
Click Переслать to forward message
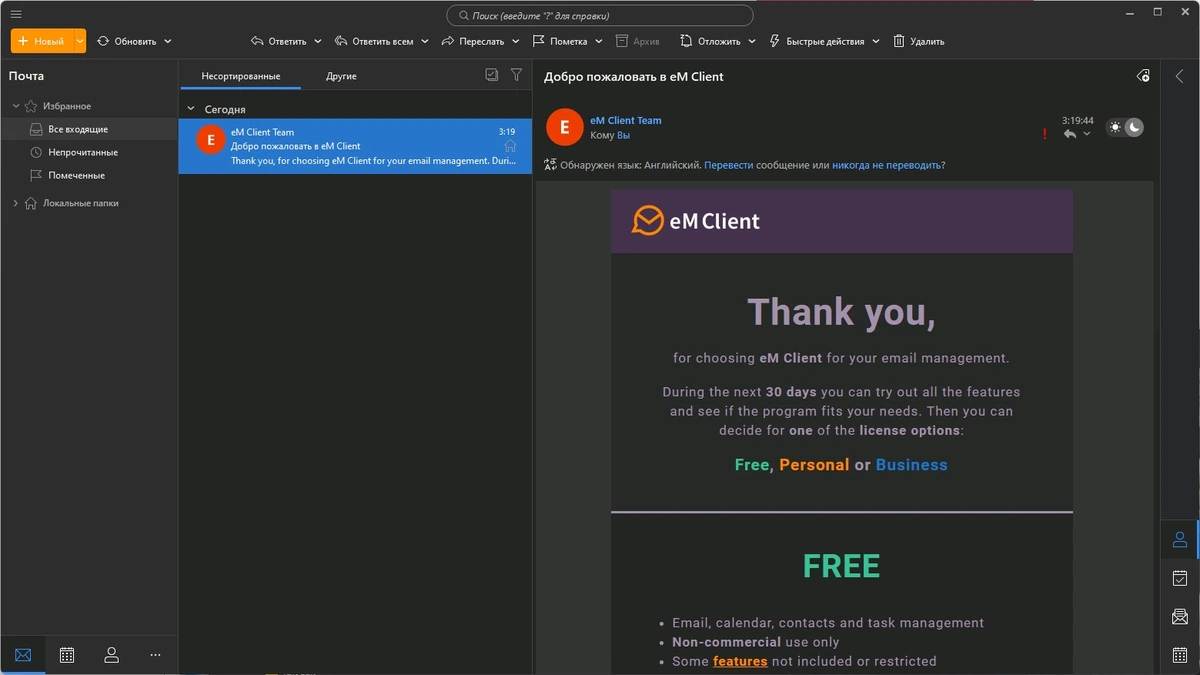[x=473, y=41]
